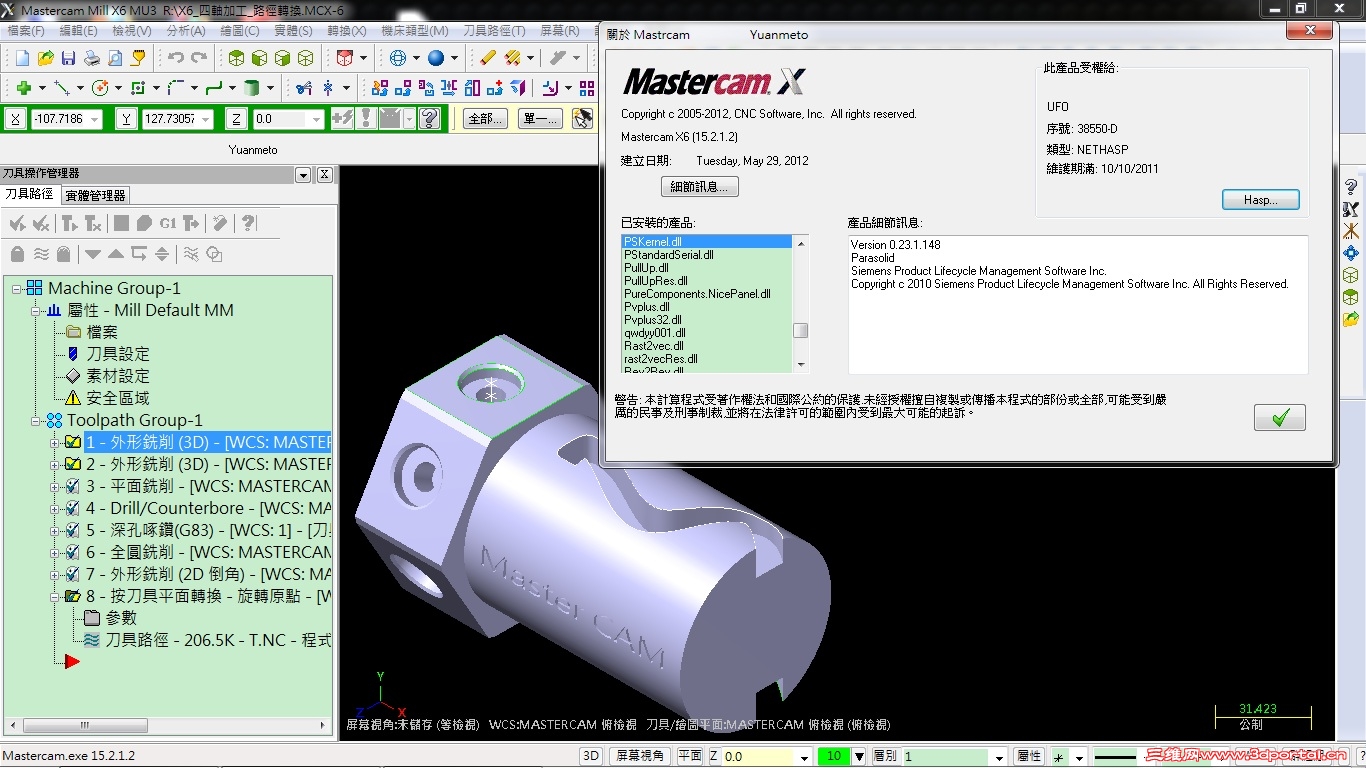Click the select-all-operations checkmark icon
The image size is (1366, 768).
click(17, 223)
